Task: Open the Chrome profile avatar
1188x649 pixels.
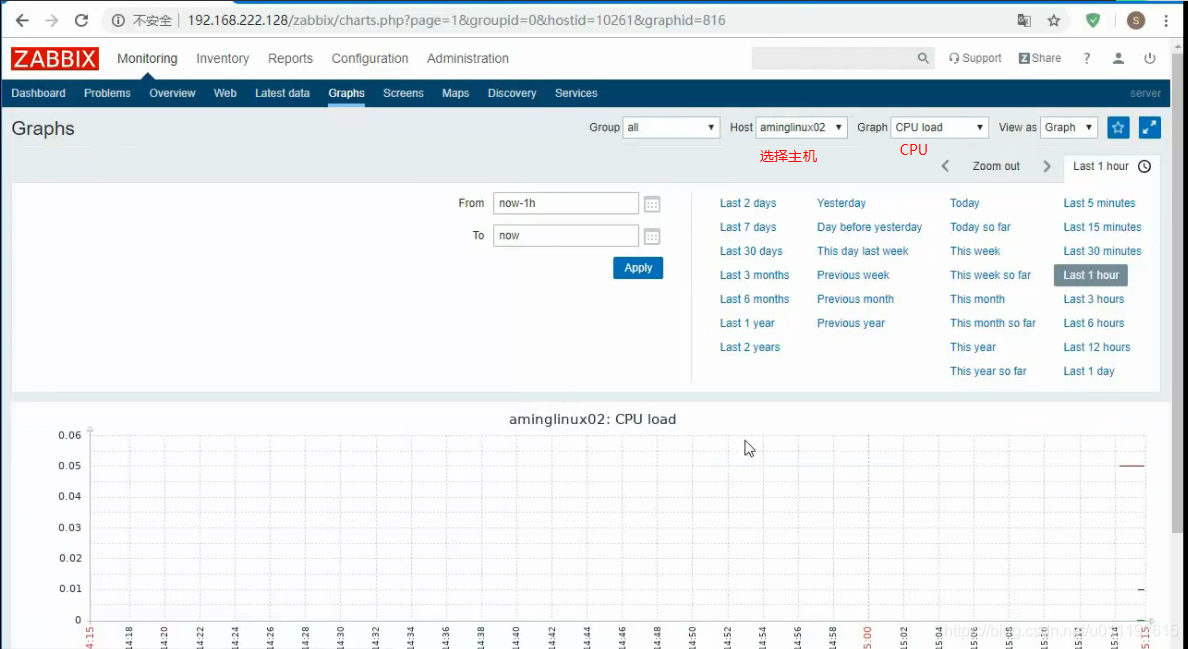Action: (x=1135, y=20)
